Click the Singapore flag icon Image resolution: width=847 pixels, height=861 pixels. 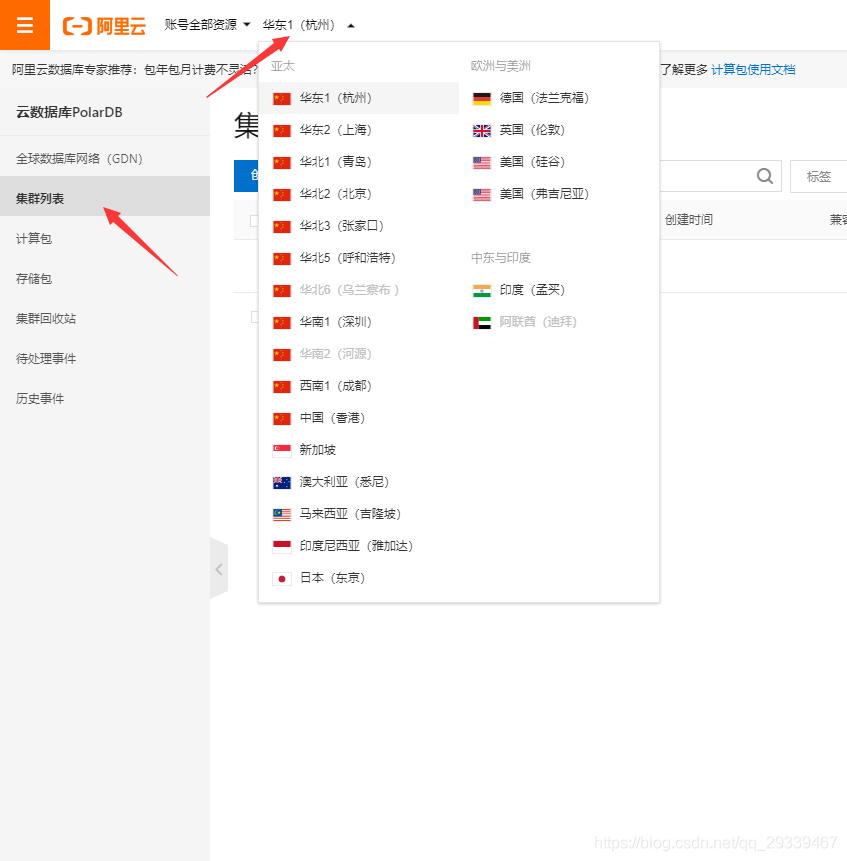click(282, 451)
